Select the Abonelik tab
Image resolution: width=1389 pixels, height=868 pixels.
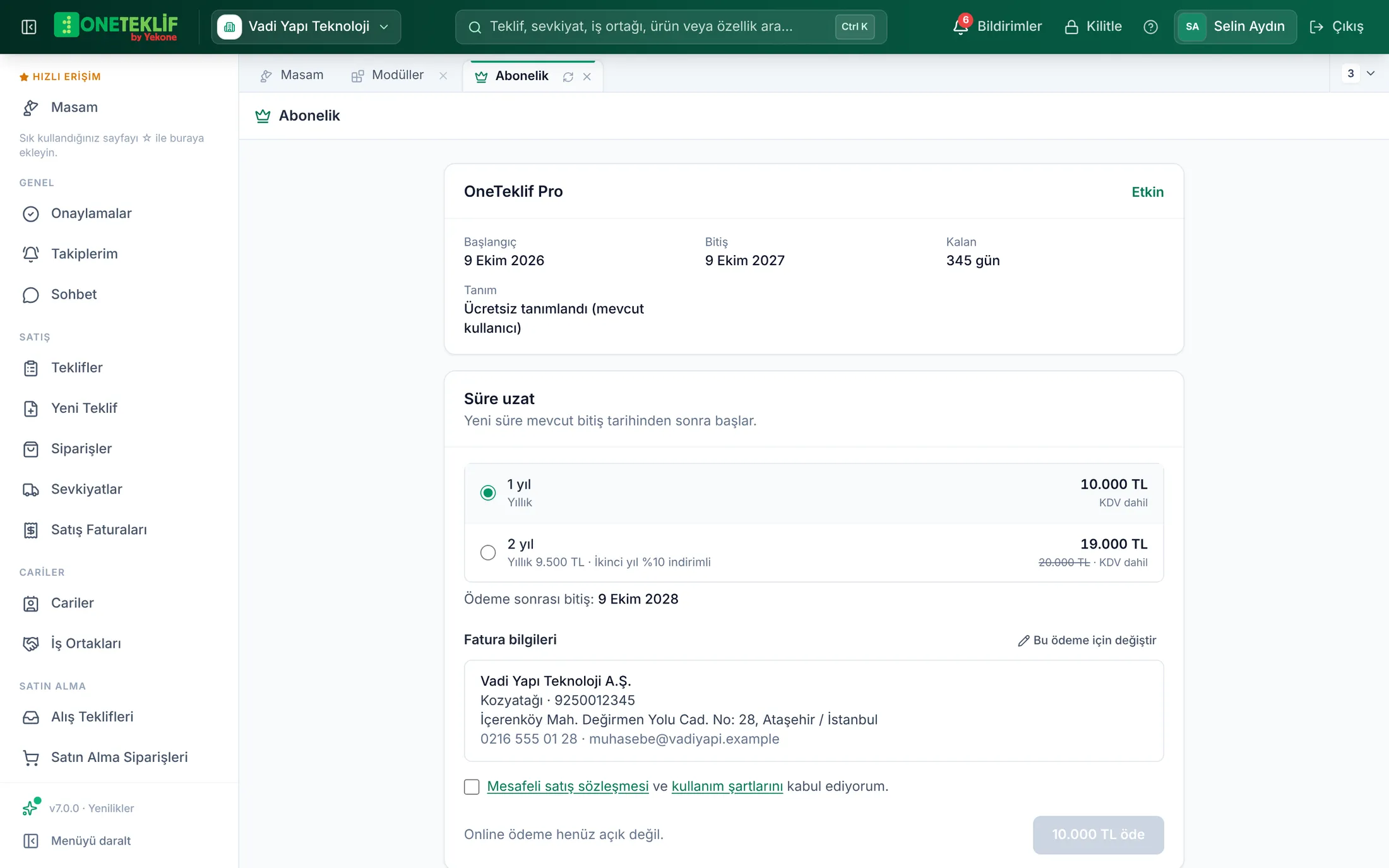(522, 76)
